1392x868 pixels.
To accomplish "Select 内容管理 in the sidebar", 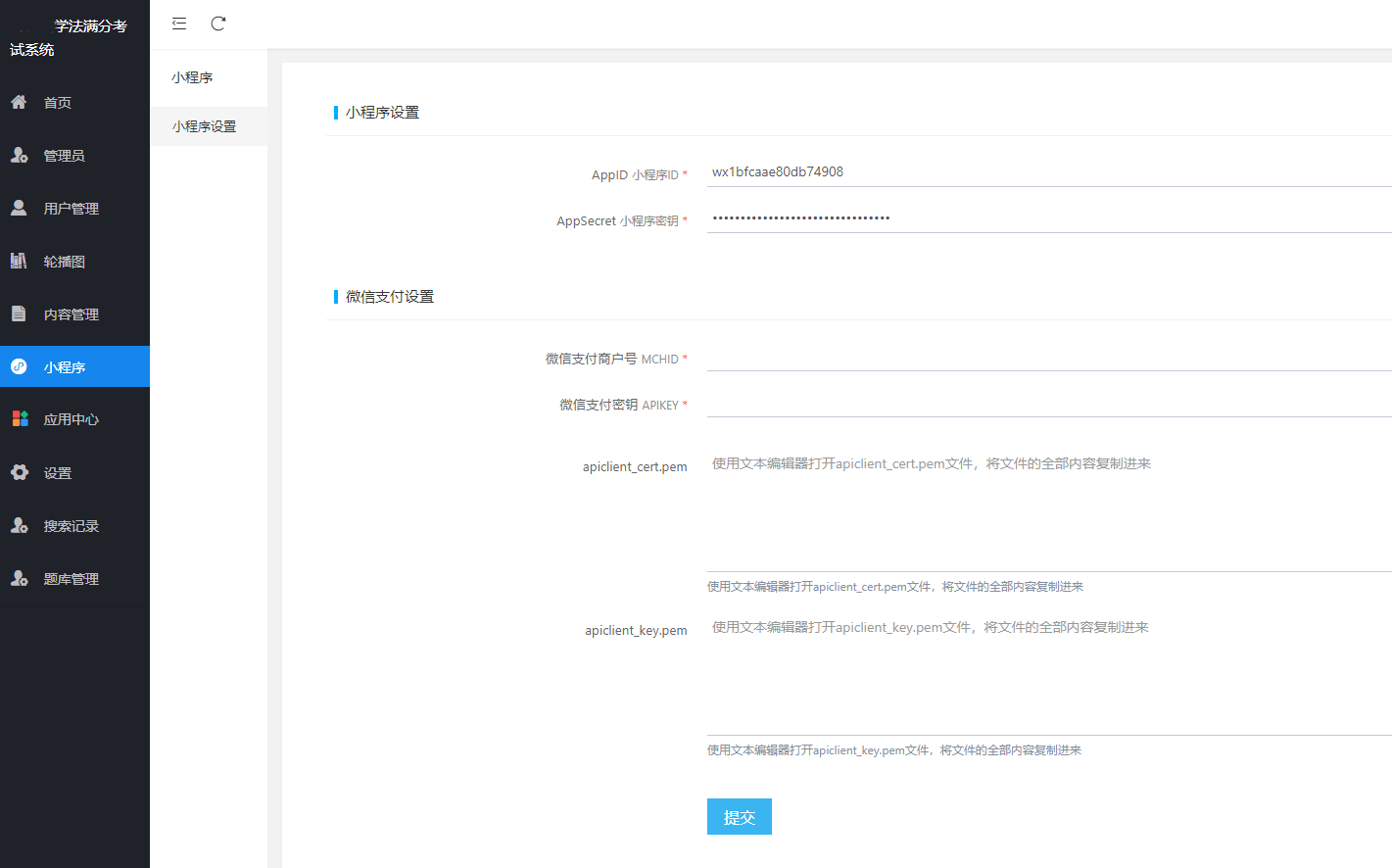I will click(74, 313).
